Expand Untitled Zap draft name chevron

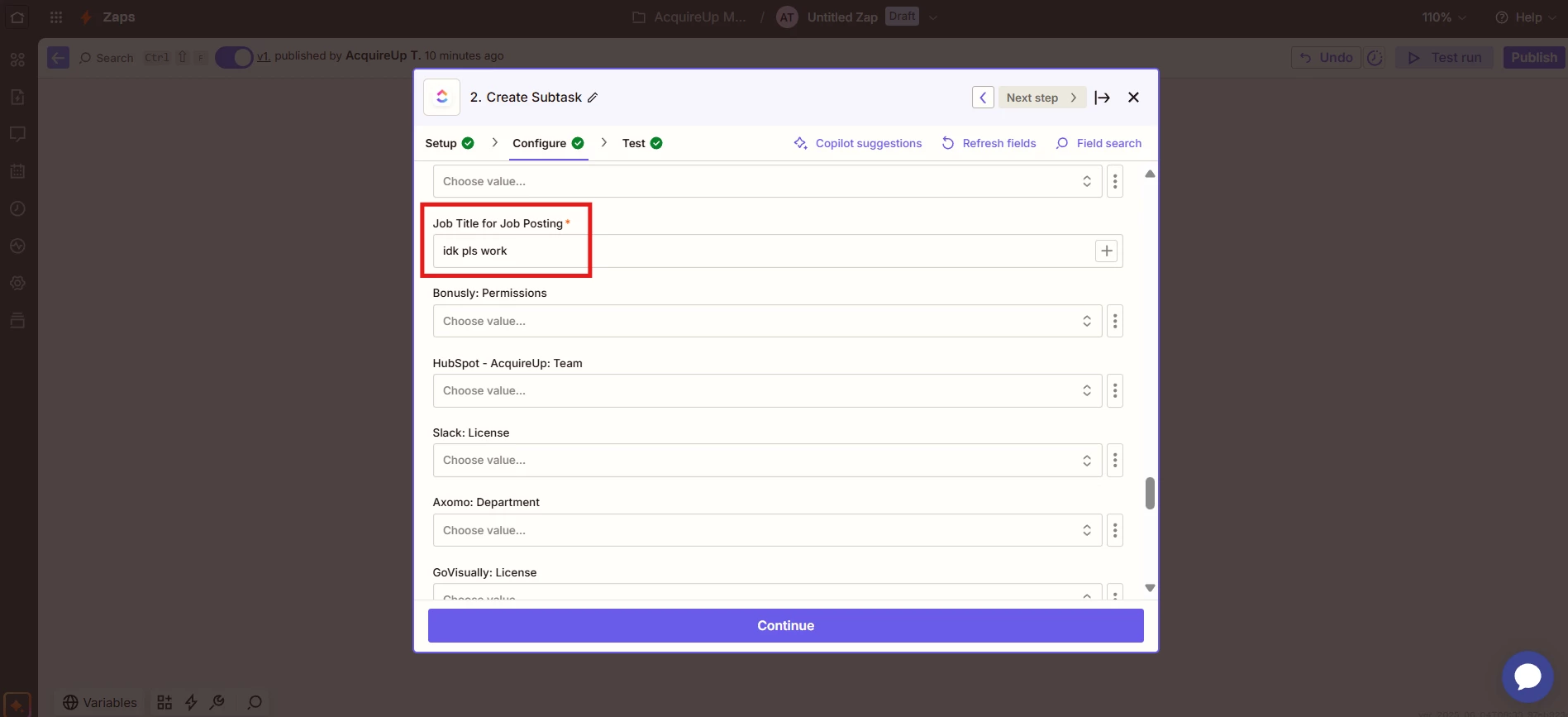tap(933, 17)
